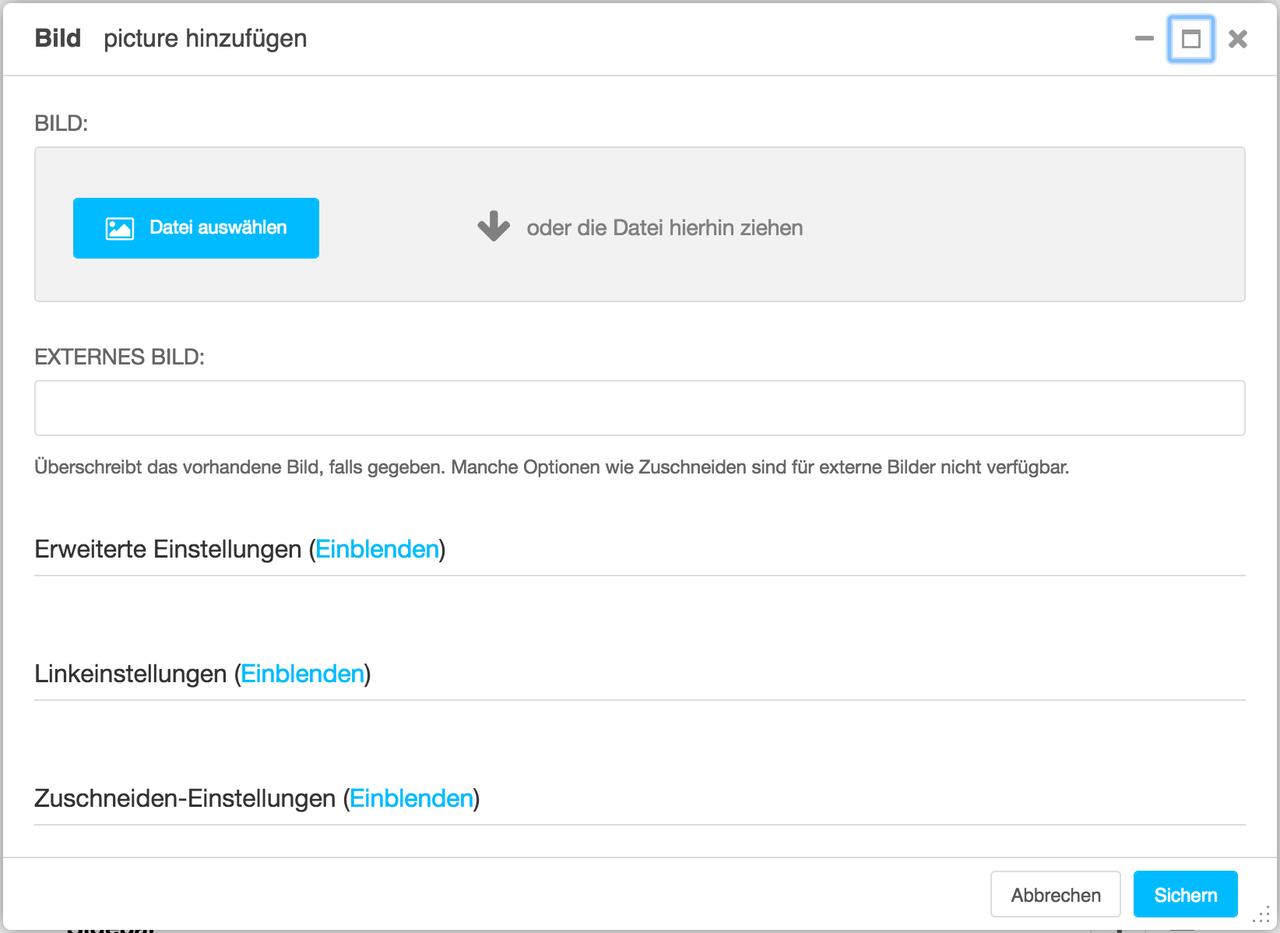Close the Bild dialog with X
The image size is (1280, 933).
(x=1238, y=39)
